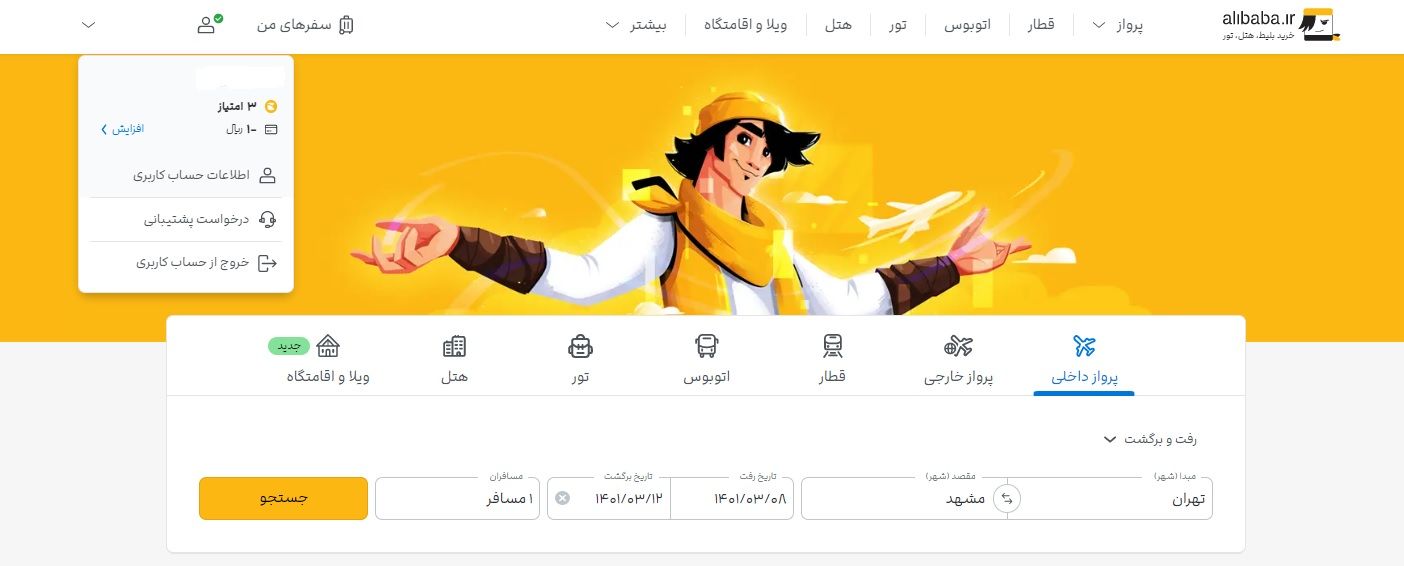Select the domestic flight airplane icon

tap(1084, 347)
